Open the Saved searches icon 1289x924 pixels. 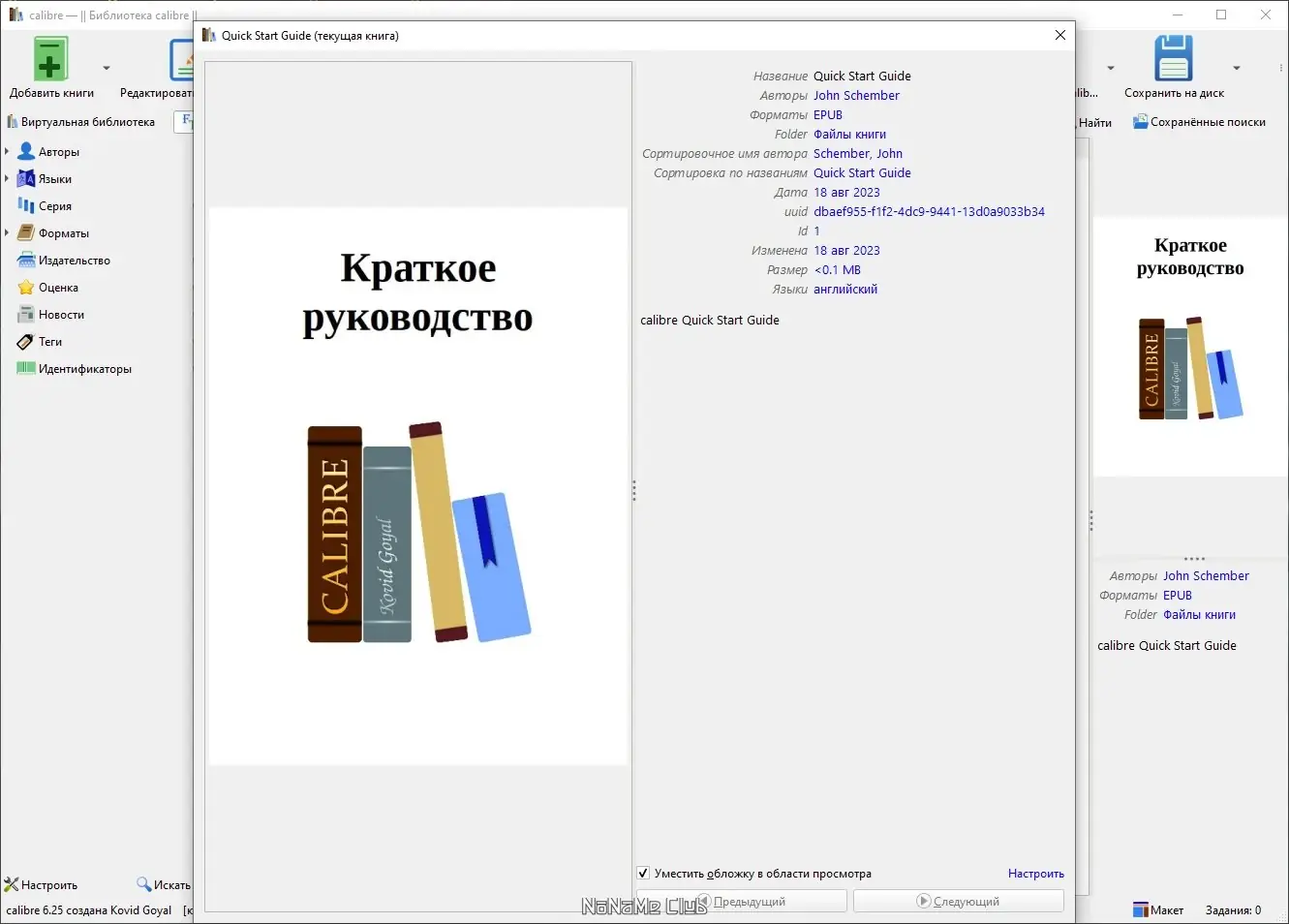1141,122
